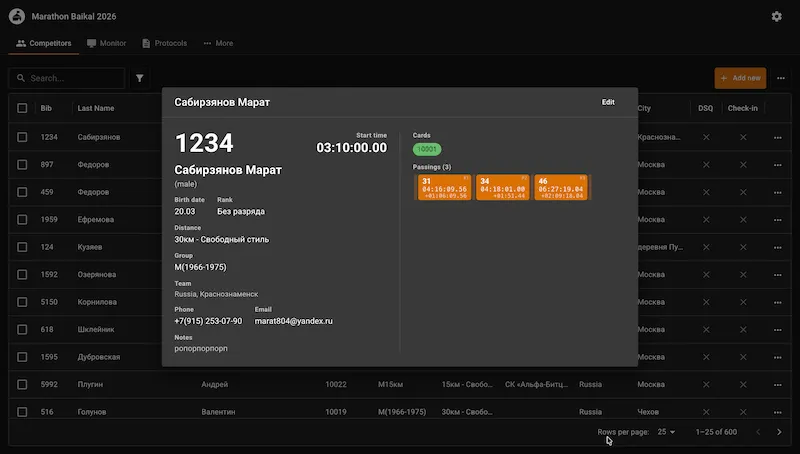Sort by Check-in column header
This screenshot has height=454, width=800.
click(x=743, y=108)
